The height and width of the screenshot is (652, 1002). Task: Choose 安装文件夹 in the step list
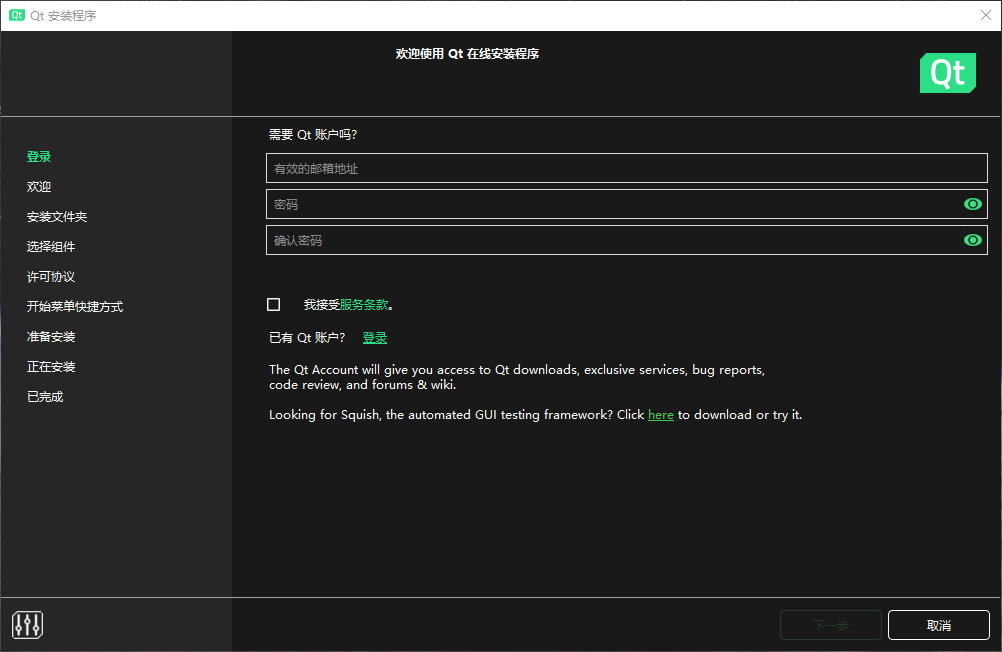(x=57, y=217)
